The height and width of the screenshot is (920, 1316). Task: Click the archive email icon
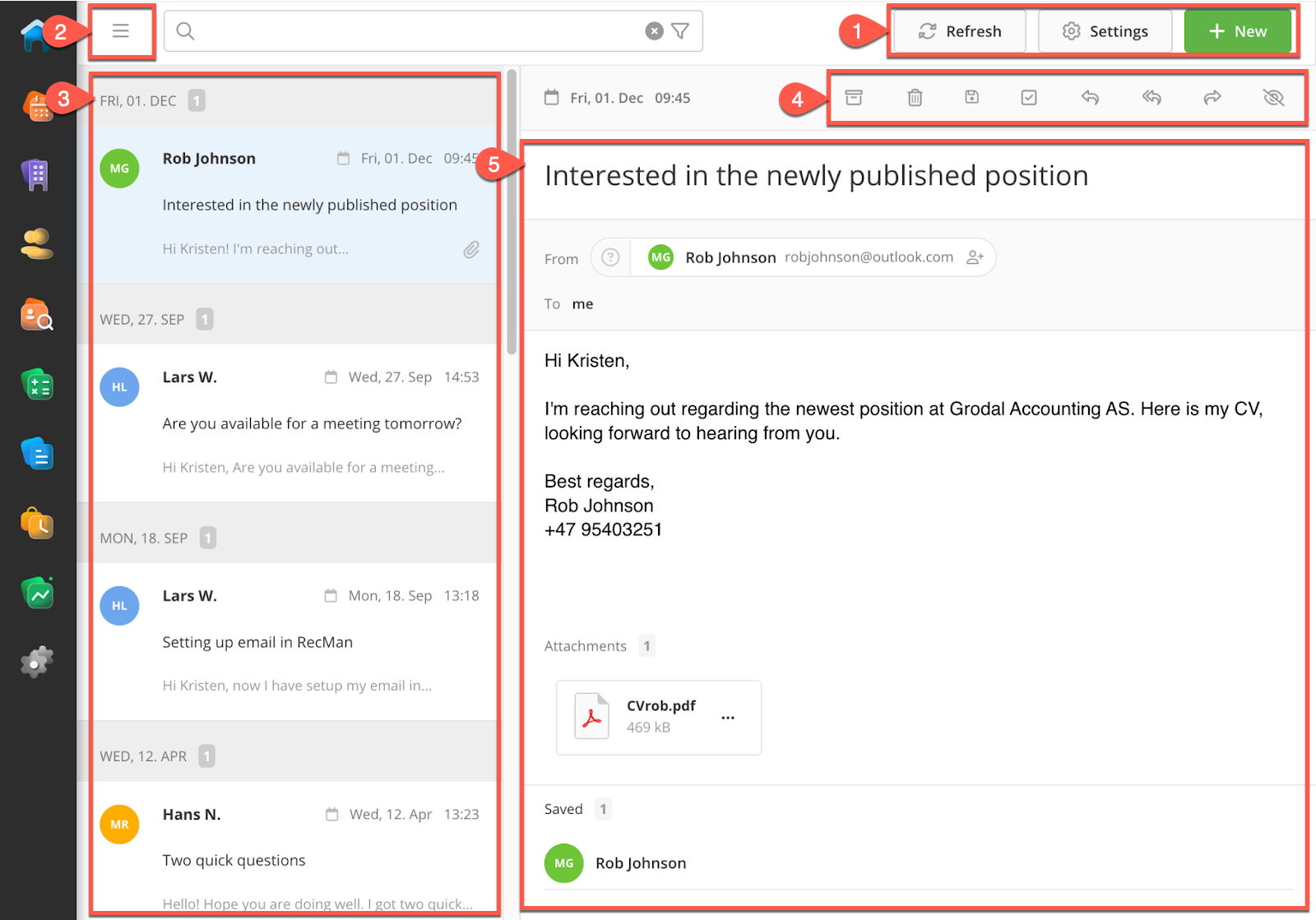point(854,98)
